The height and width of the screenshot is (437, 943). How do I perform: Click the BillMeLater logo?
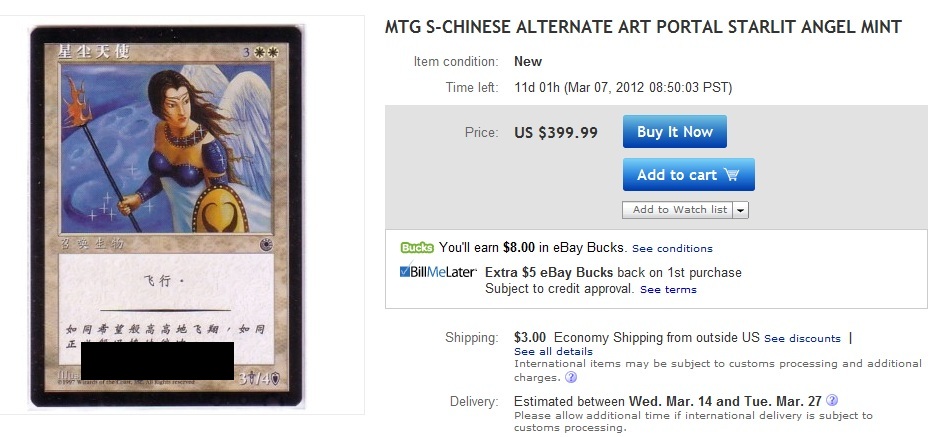(x=436, y=272)
